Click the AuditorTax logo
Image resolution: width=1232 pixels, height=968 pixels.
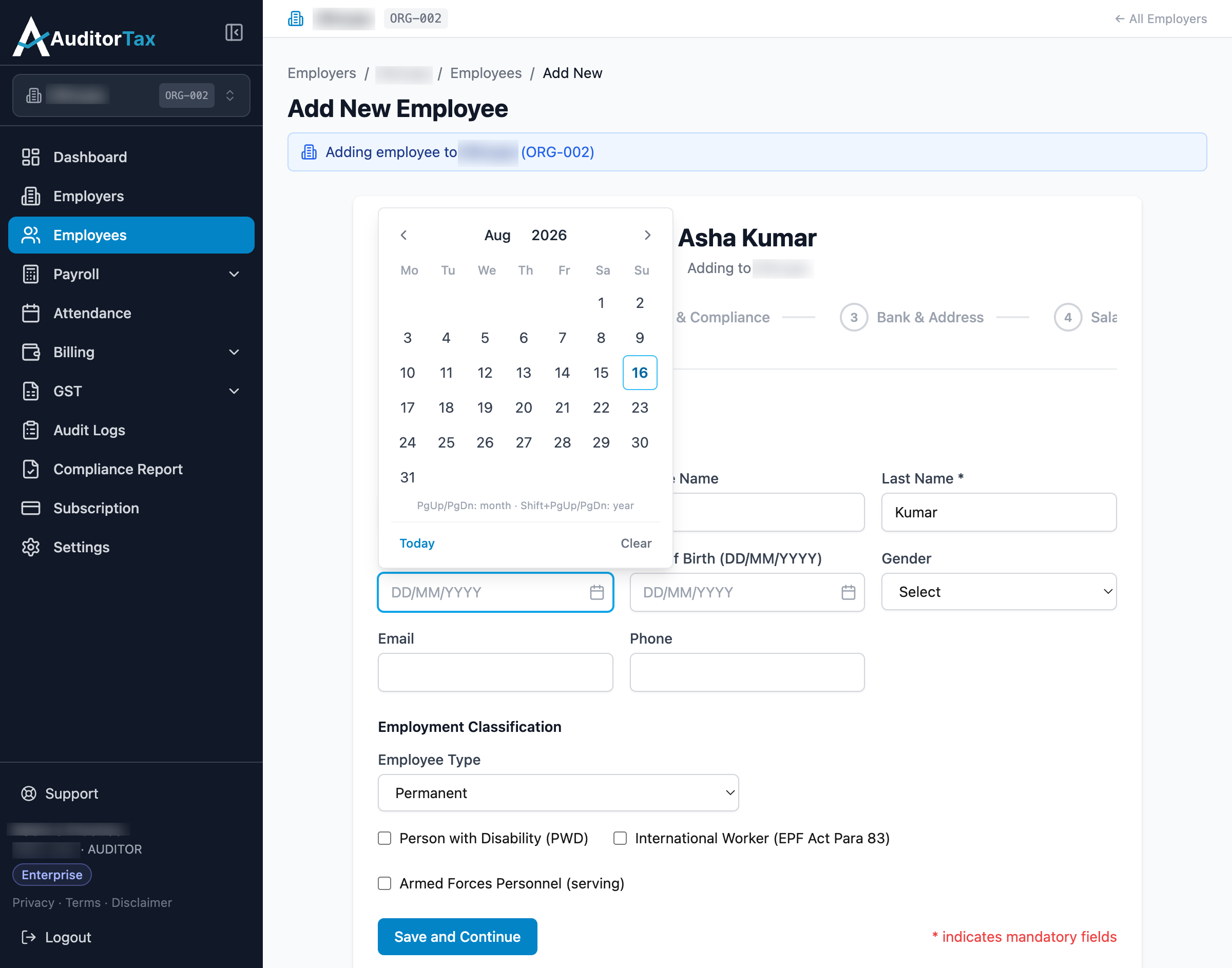click(84, 37)
